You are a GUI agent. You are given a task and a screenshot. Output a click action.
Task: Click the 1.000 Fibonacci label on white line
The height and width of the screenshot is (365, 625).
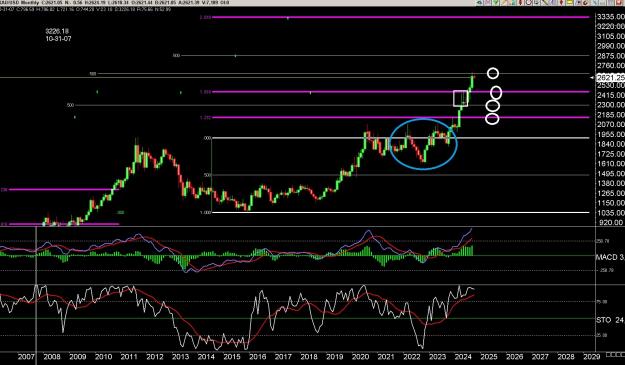(205, 212)
